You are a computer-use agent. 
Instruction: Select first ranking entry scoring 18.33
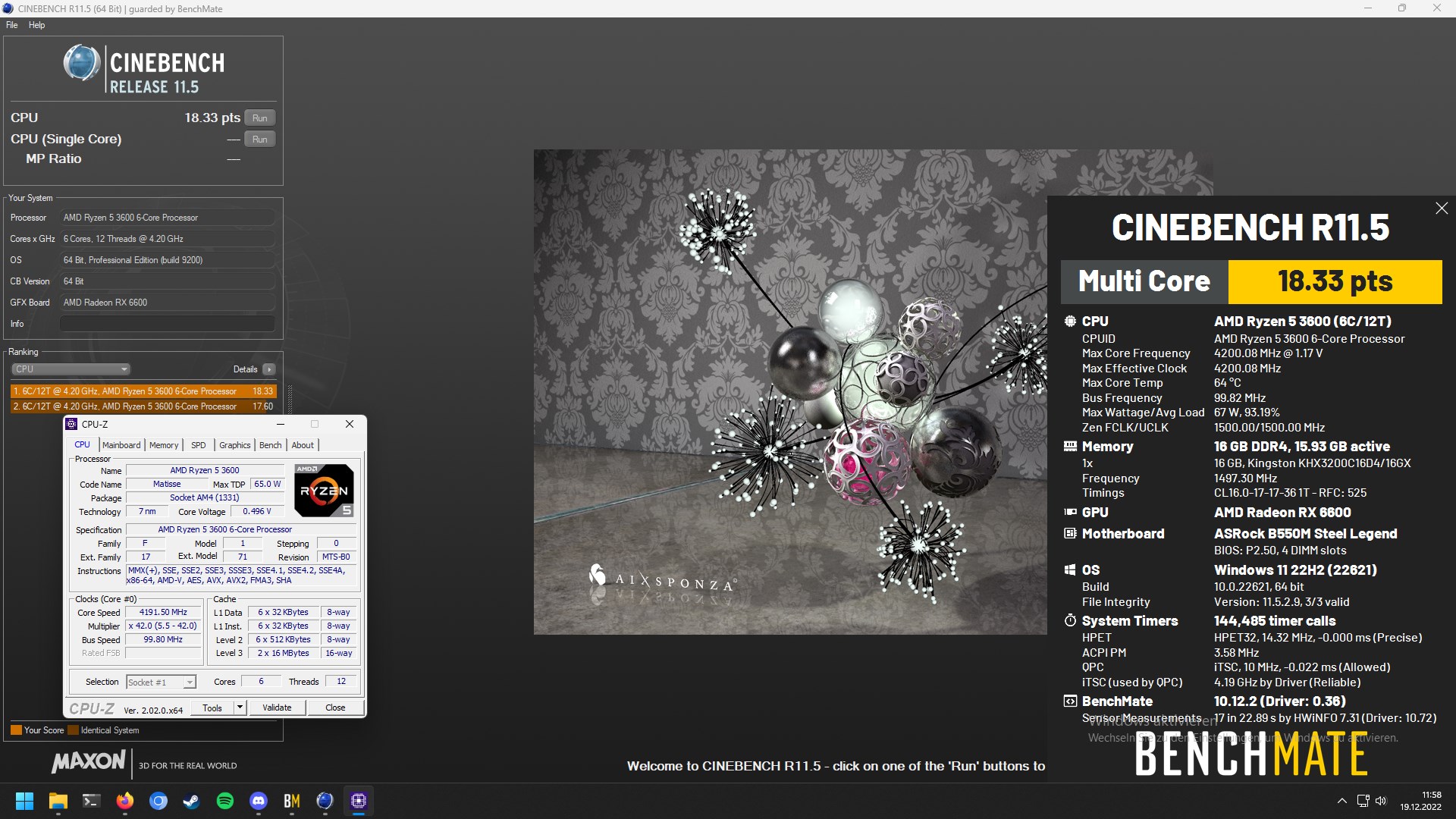coord(143,391)
